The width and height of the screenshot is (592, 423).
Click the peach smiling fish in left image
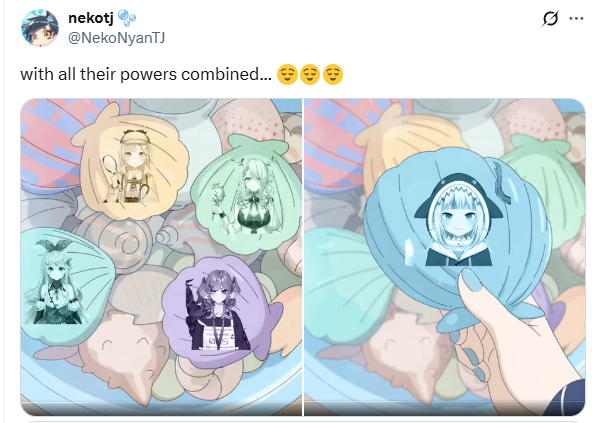pyautogui.click(x=125, y=347)
